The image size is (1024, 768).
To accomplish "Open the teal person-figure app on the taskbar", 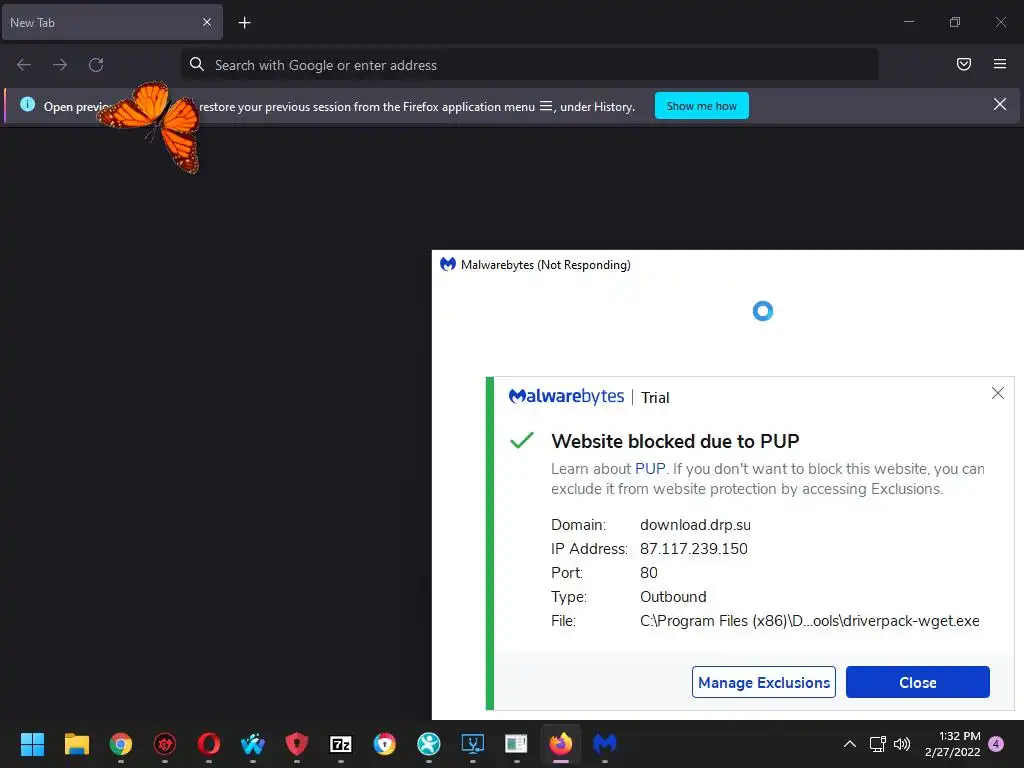I will pyautogui.click(x=429, y=744).
